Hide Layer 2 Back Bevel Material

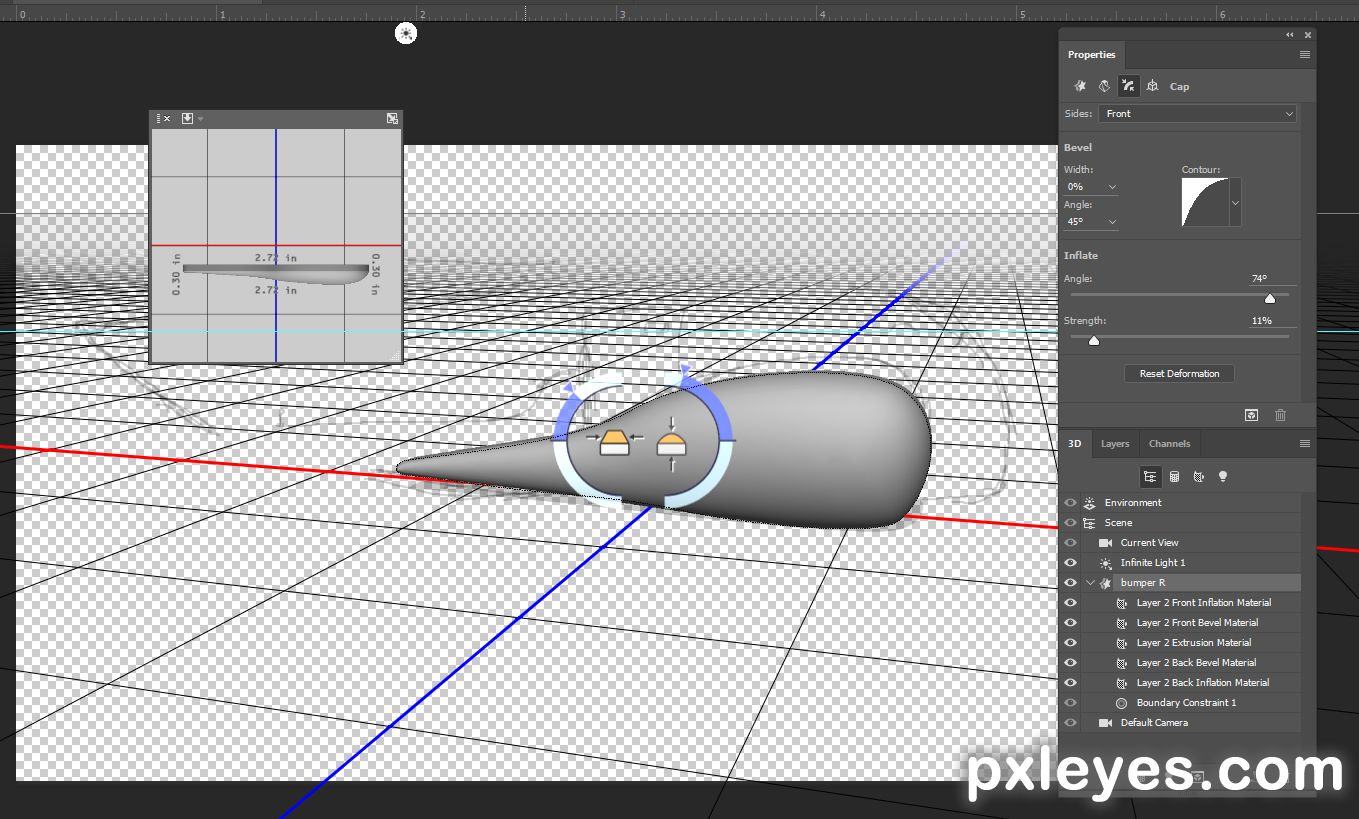pos(1070,663)
